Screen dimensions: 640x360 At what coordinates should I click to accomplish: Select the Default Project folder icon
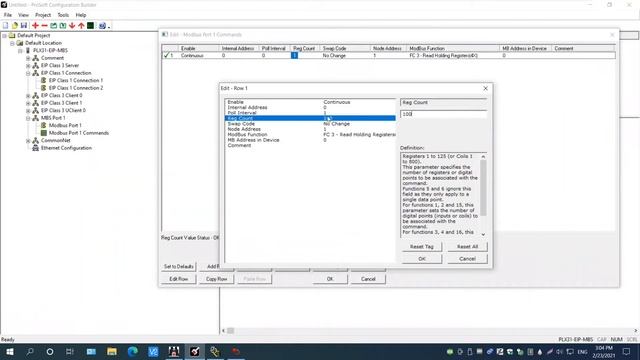12,36
